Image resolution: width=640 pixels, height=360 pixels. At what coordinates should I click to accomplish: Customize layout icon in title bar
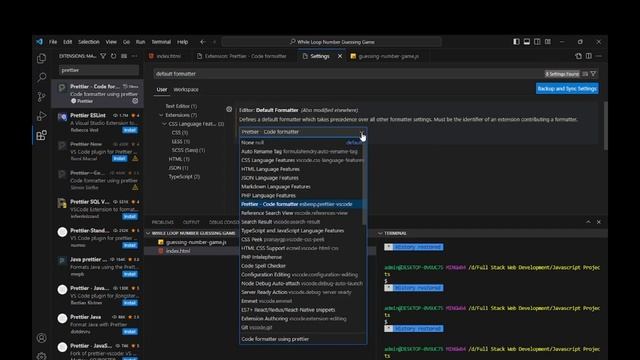548,42
